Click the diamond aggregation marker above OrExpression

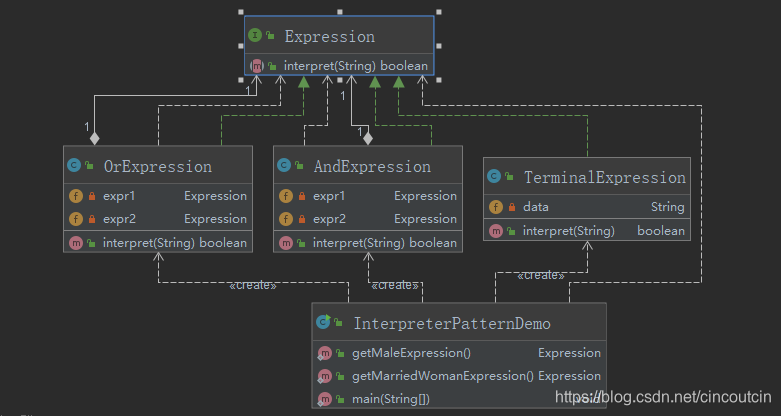pyautogui.click(x=95, y=138)
